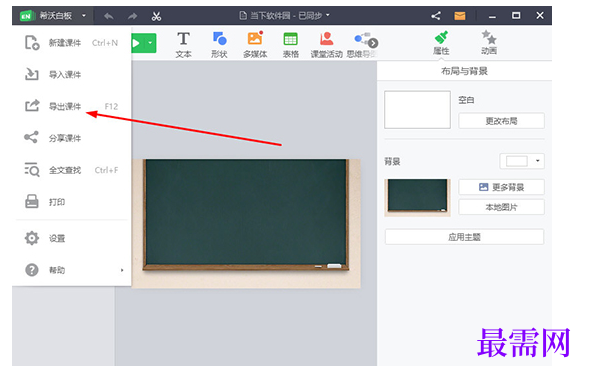The image size is (589, 374).
Task: Switch to the 属性 properties tab
Action: (441, 43)
